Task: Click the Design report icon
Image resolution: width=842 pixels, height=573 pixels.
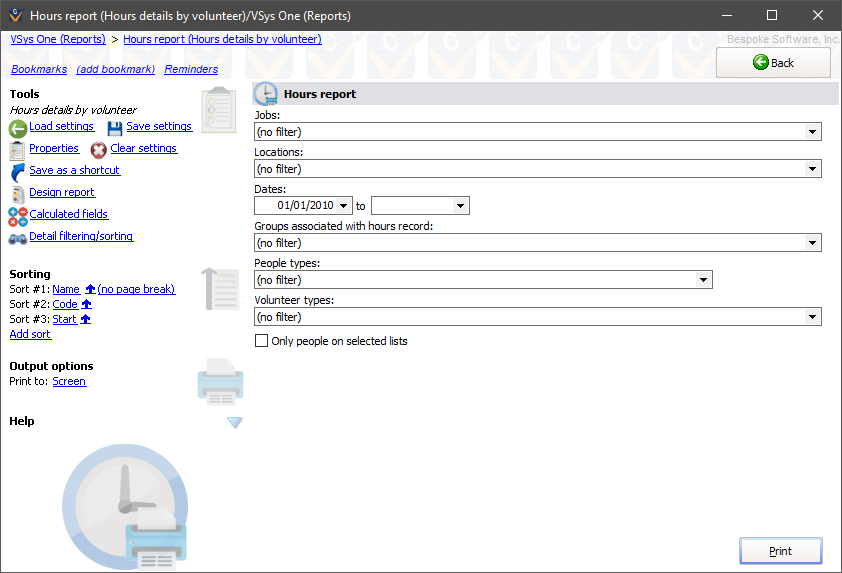Action: (18, 193)
